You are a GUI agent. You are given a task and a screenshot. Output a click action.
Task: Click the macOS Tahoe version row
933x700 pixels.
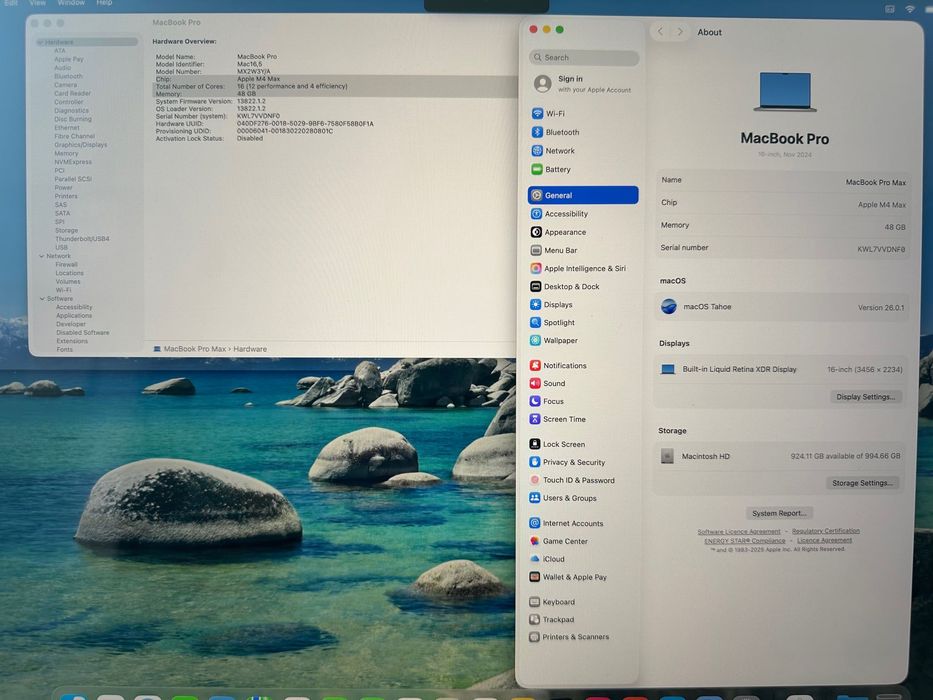click(782, 307)
